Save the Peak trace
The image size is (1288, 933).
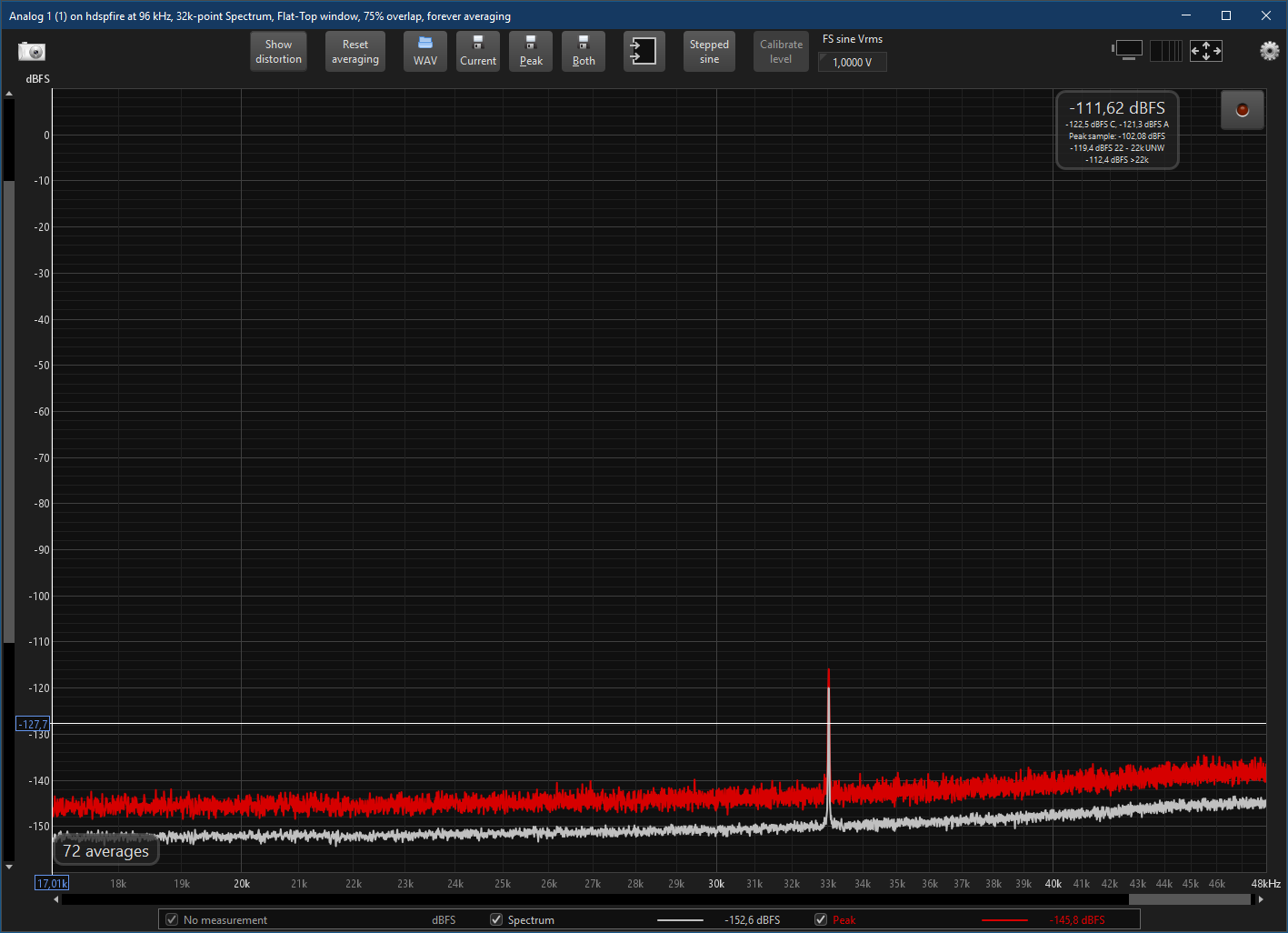[531, 52]
